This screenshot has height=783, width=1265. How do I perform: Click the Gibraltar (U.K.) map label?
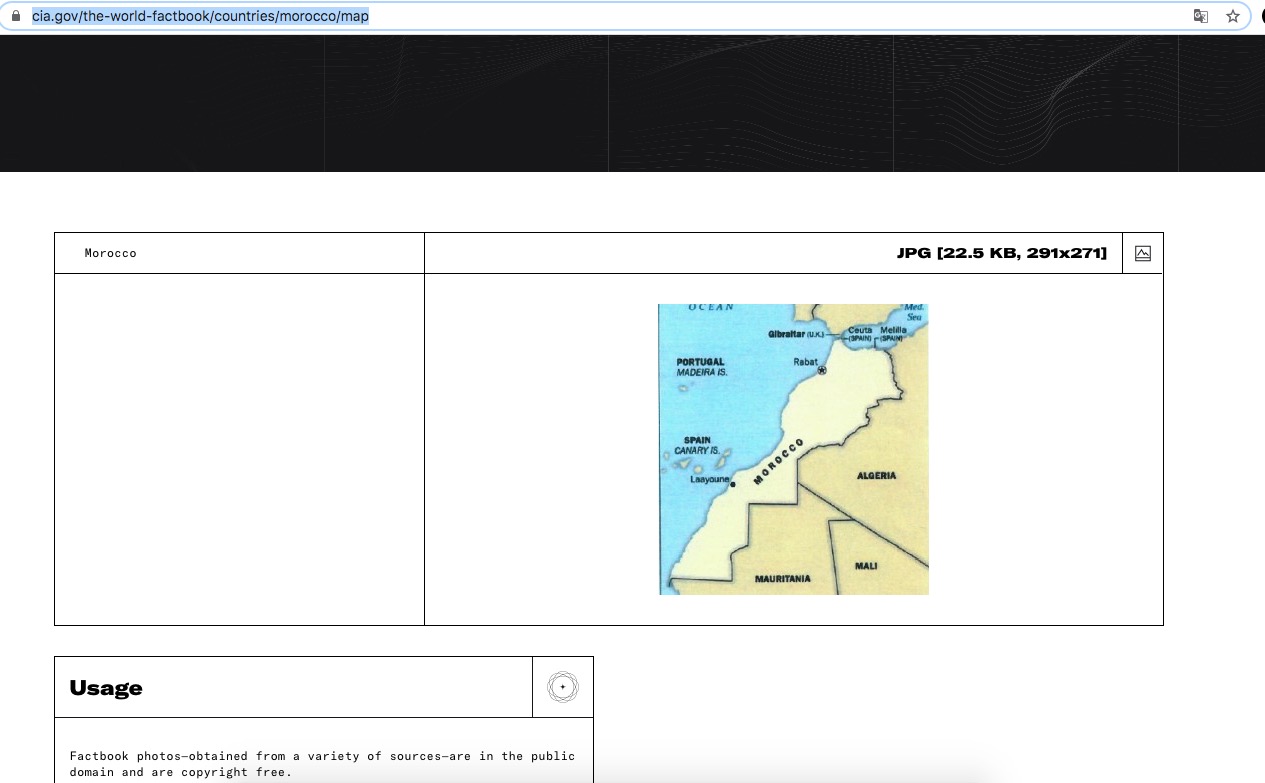[x=796, y=334]
